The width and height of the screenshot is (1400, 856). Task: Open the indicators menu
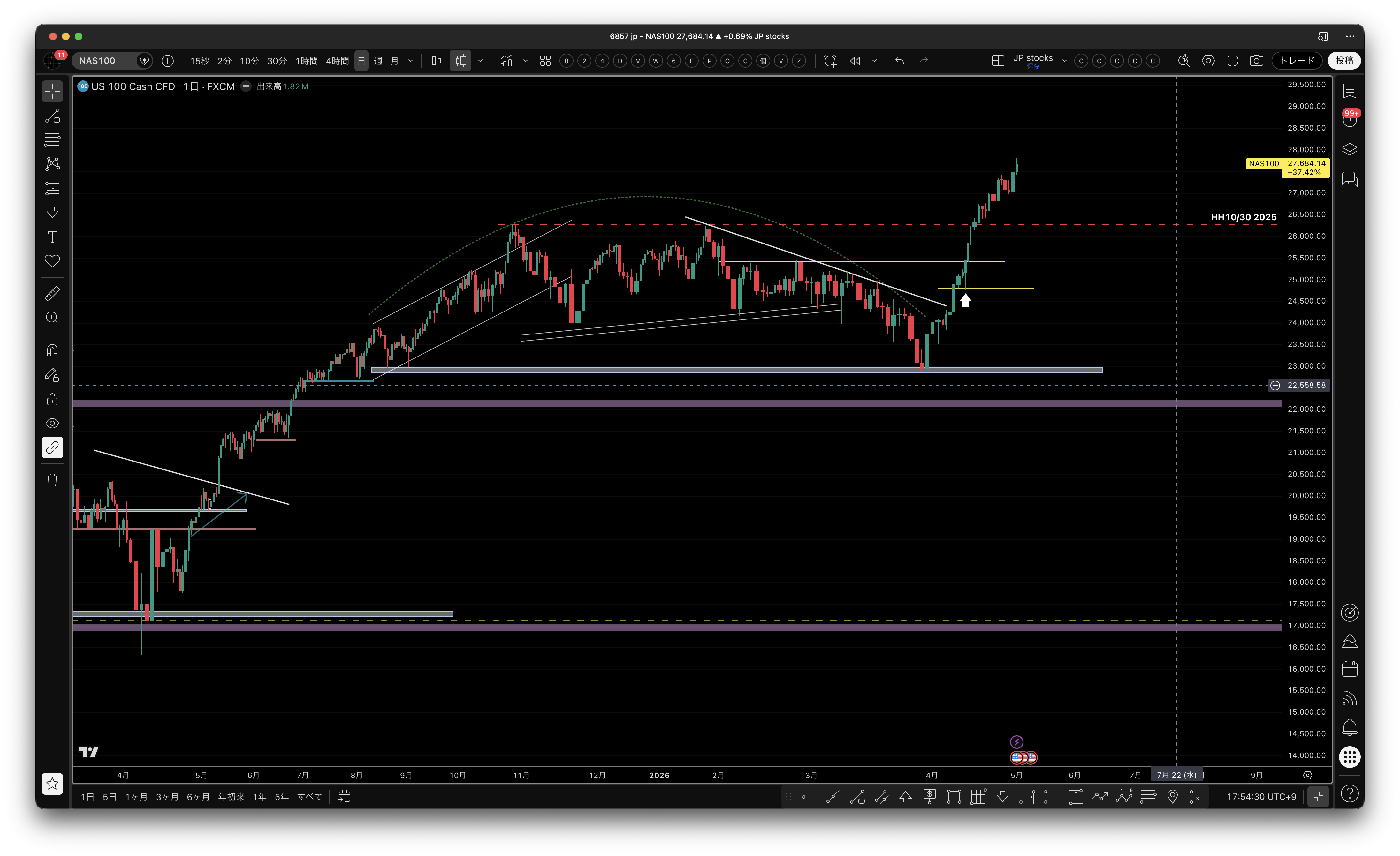(x=506, y=61)
